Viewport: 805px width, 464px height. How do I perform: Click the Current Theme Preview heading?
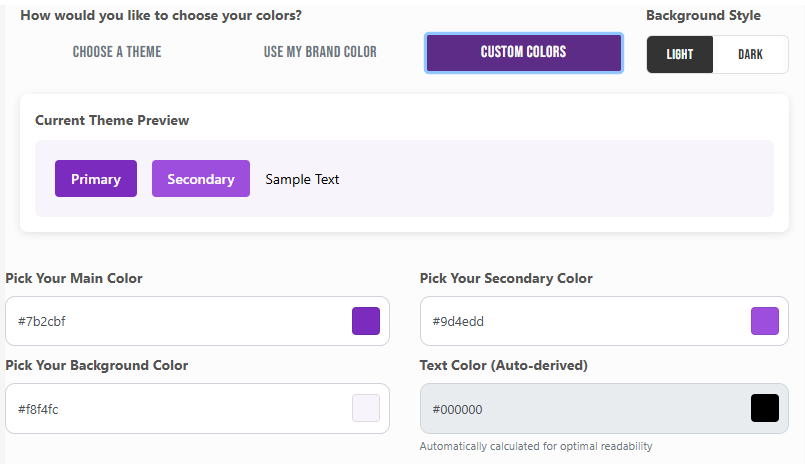(x=112, y=120)
